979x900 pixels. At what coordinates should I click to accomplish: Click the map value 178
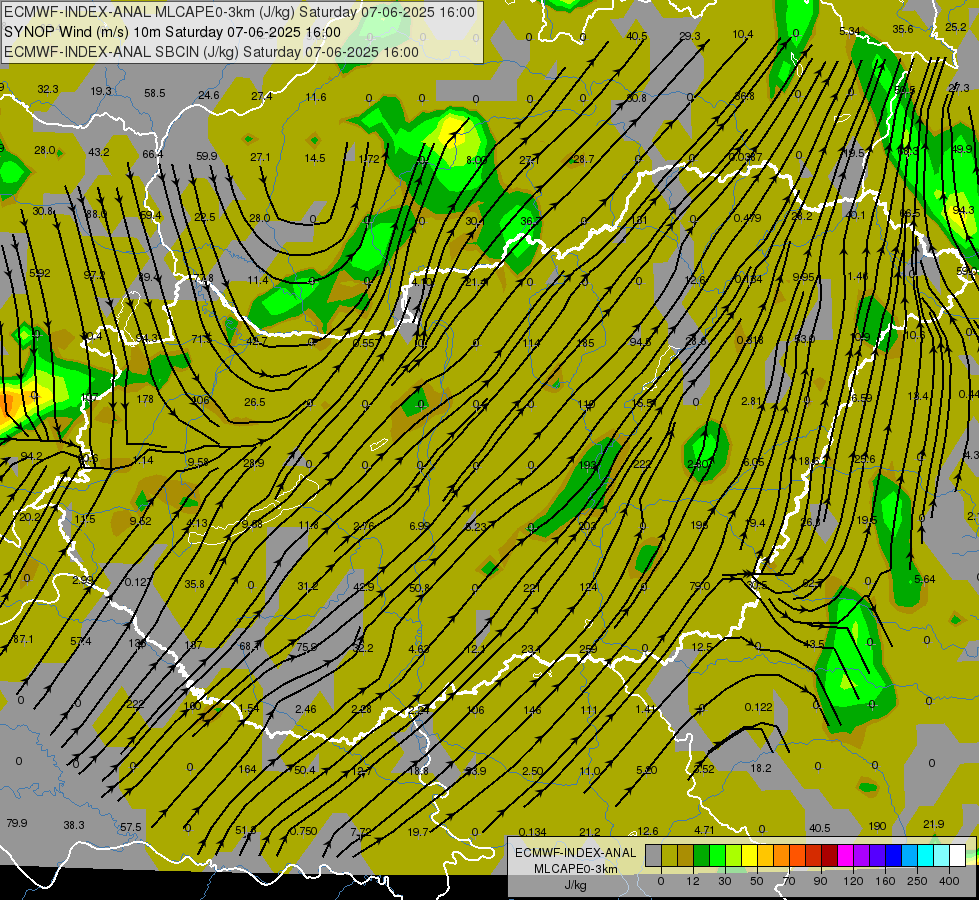click(145, 399)
